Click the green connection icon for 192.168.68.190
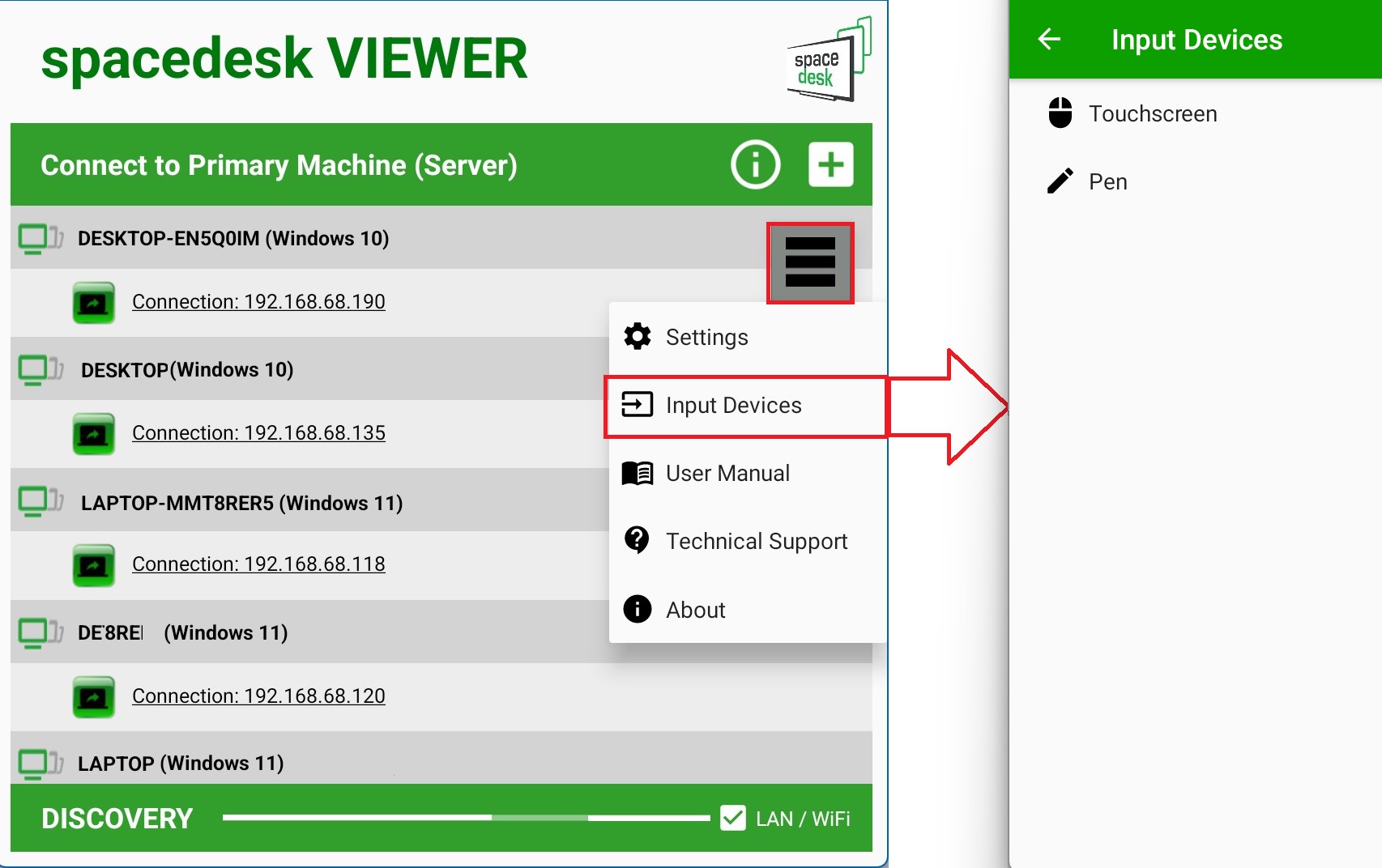 [94, 303]
